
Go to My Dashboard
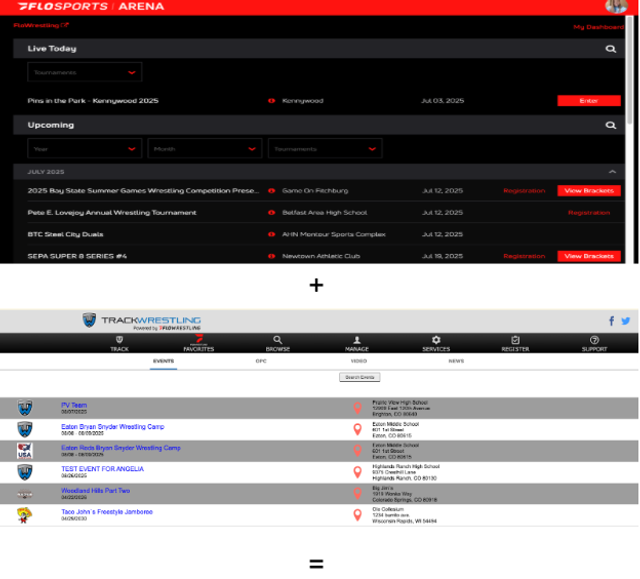click(x=598, y=27)
